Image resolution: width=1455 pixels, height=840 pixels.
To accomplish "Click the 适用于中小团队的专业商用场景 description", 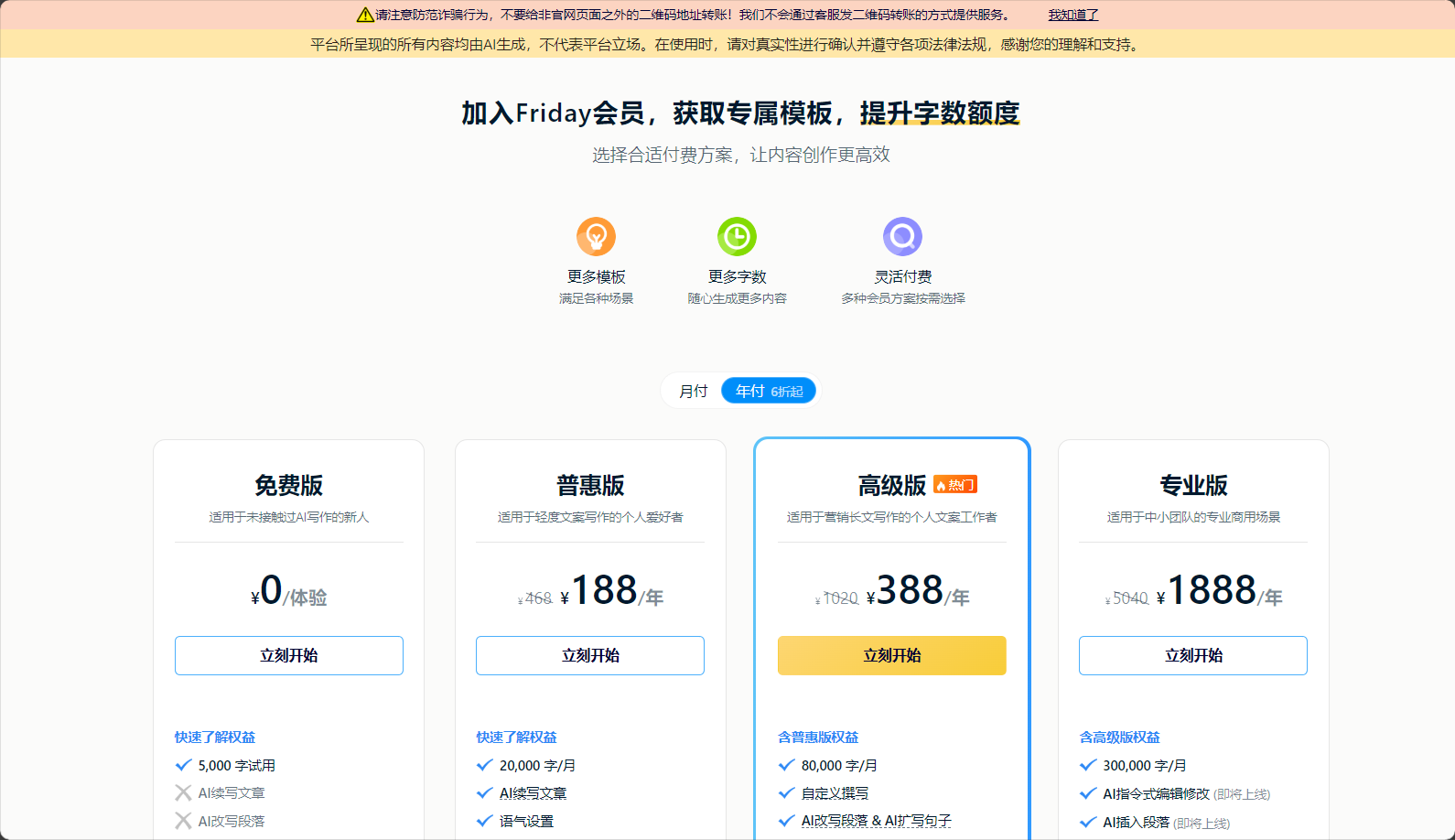I will pos(1193,517).
